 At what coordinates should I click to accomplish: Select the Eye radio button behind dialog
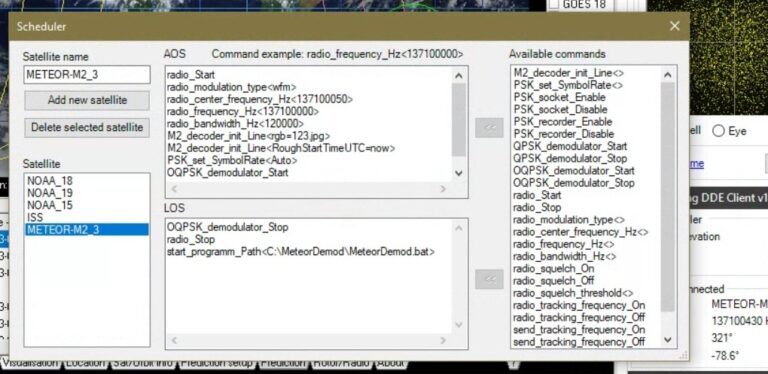(718, 131)
